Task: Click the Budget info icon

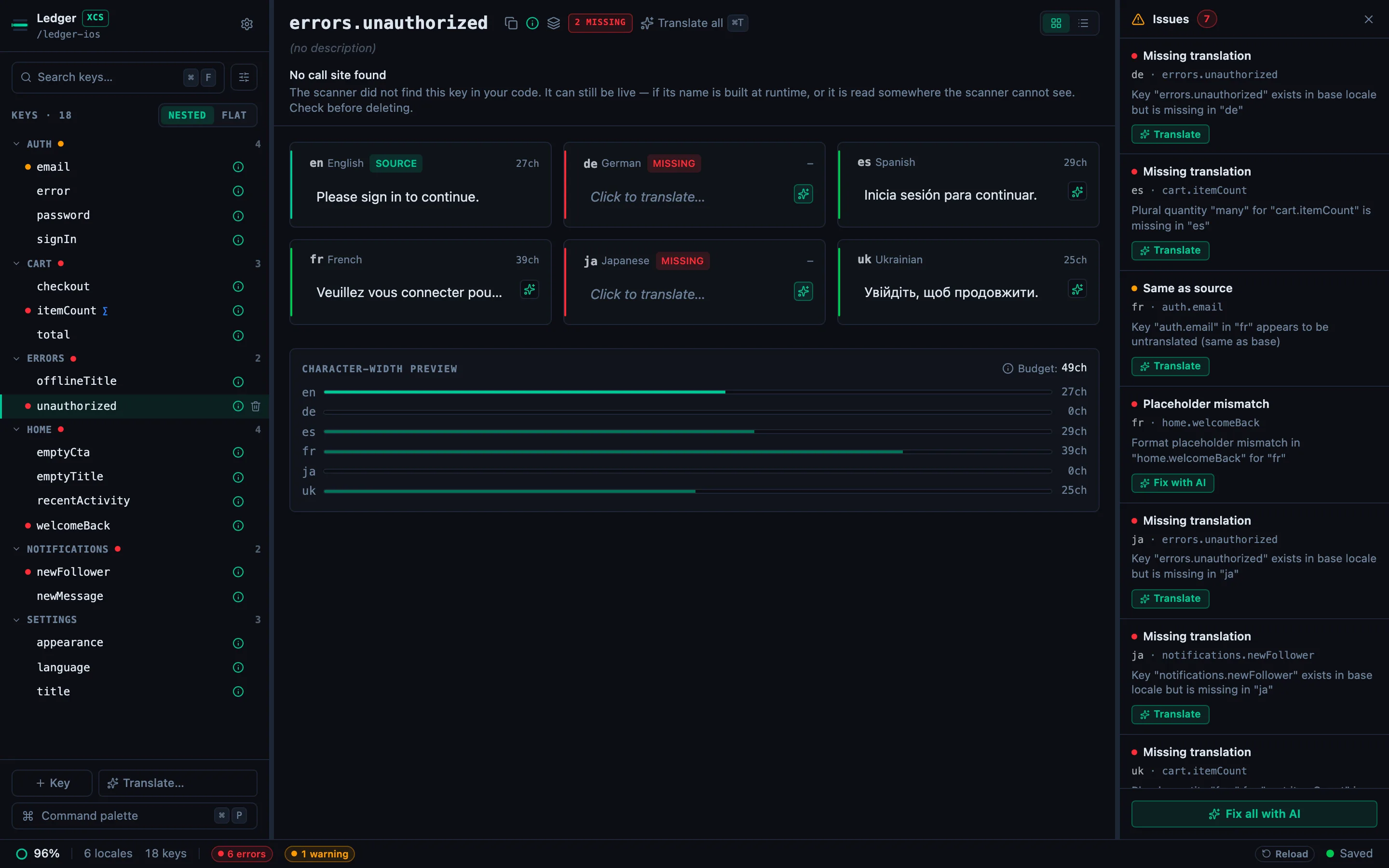Action: [x=1008, y=368]
